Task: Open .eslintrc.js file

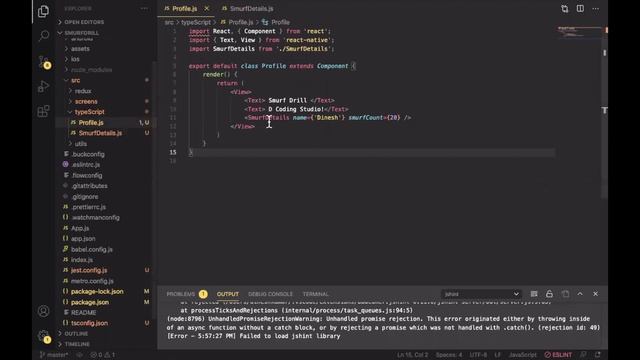Action: pyautogui.click(x=85, y=165)
